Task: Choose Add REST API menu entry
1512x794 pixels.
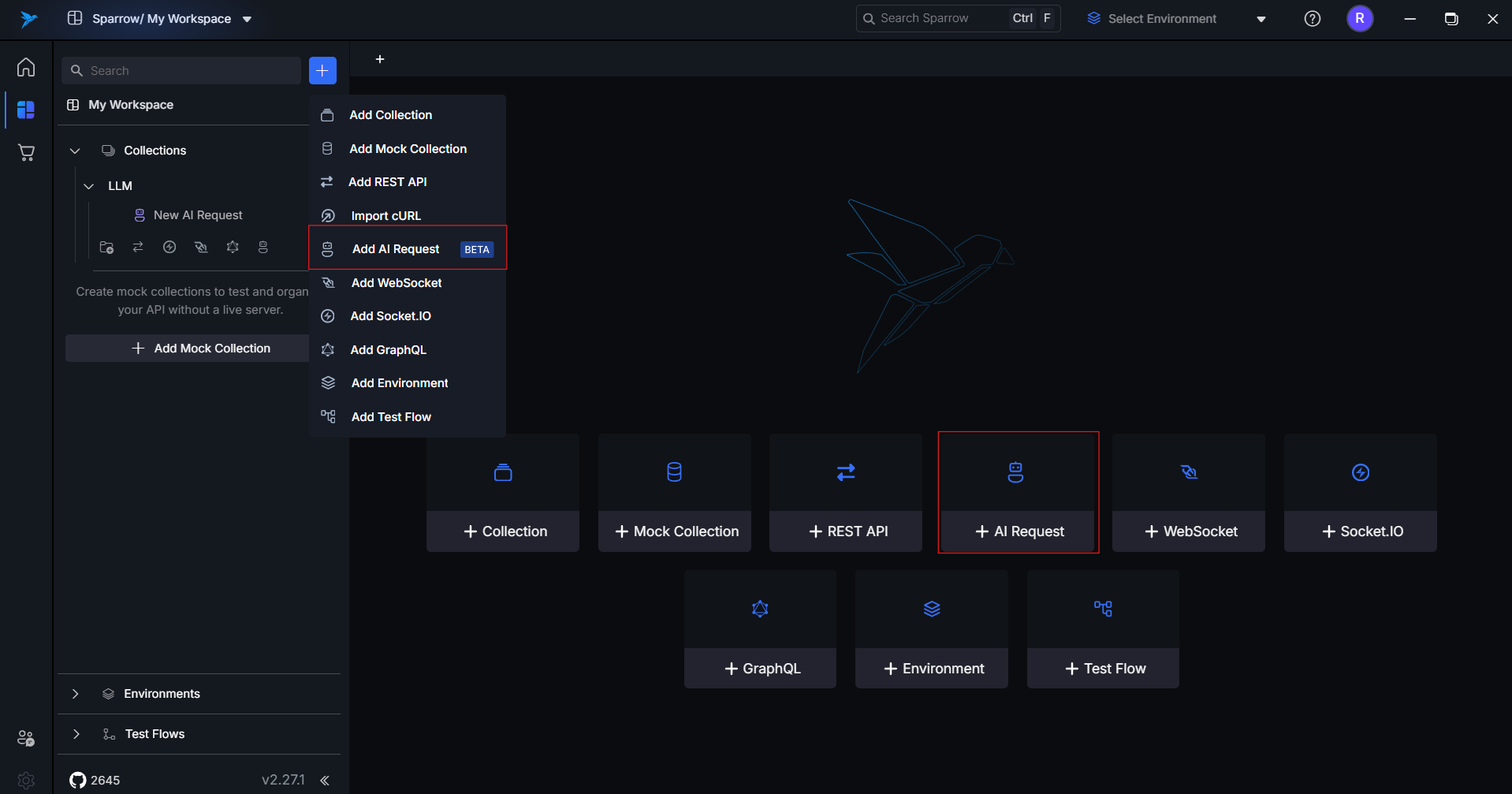Action: pyautogui.click(x=407, y=182)
